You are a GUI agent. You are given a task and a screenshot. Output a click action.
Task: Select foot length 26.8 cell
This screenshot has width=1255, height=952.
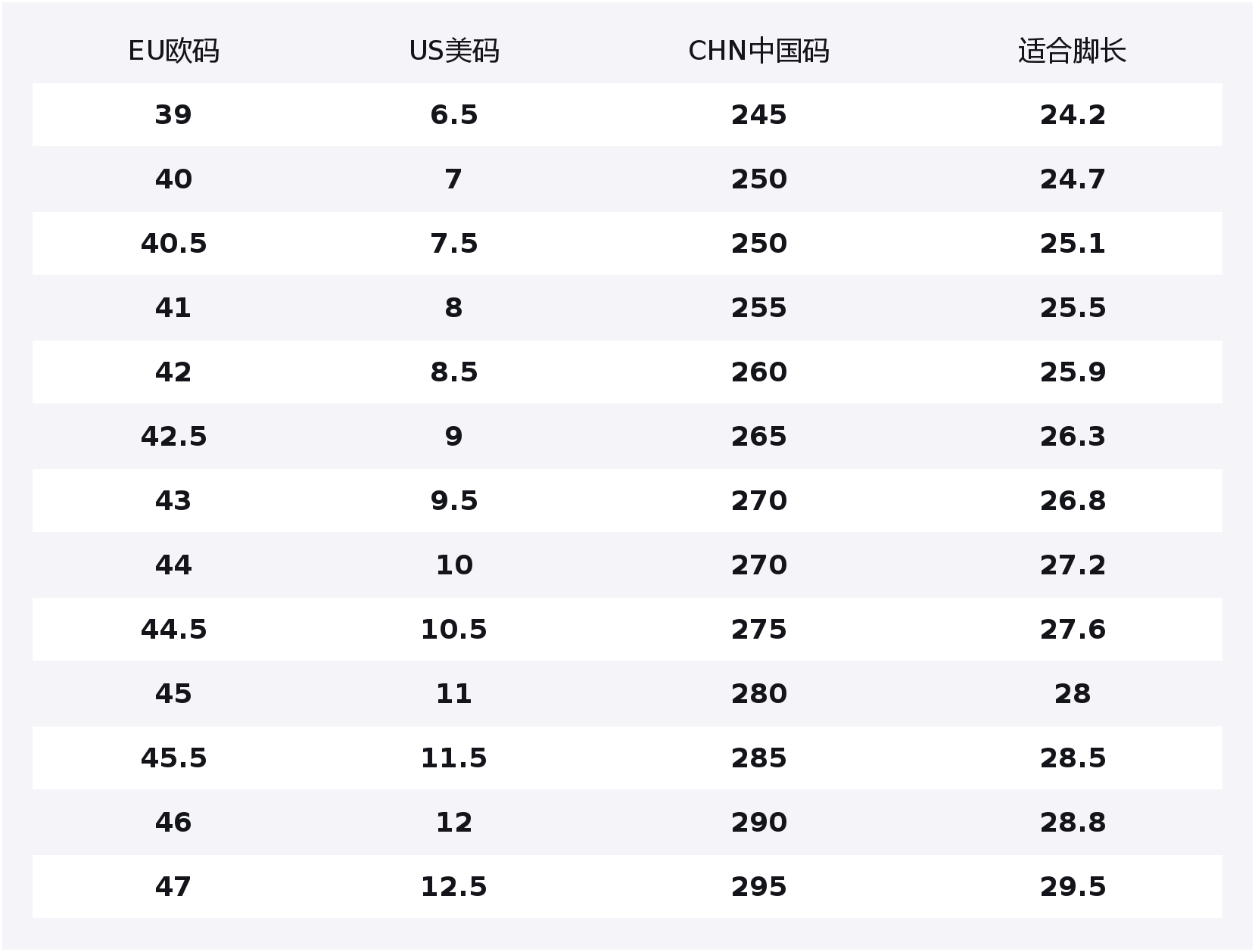pos(1072,501)
